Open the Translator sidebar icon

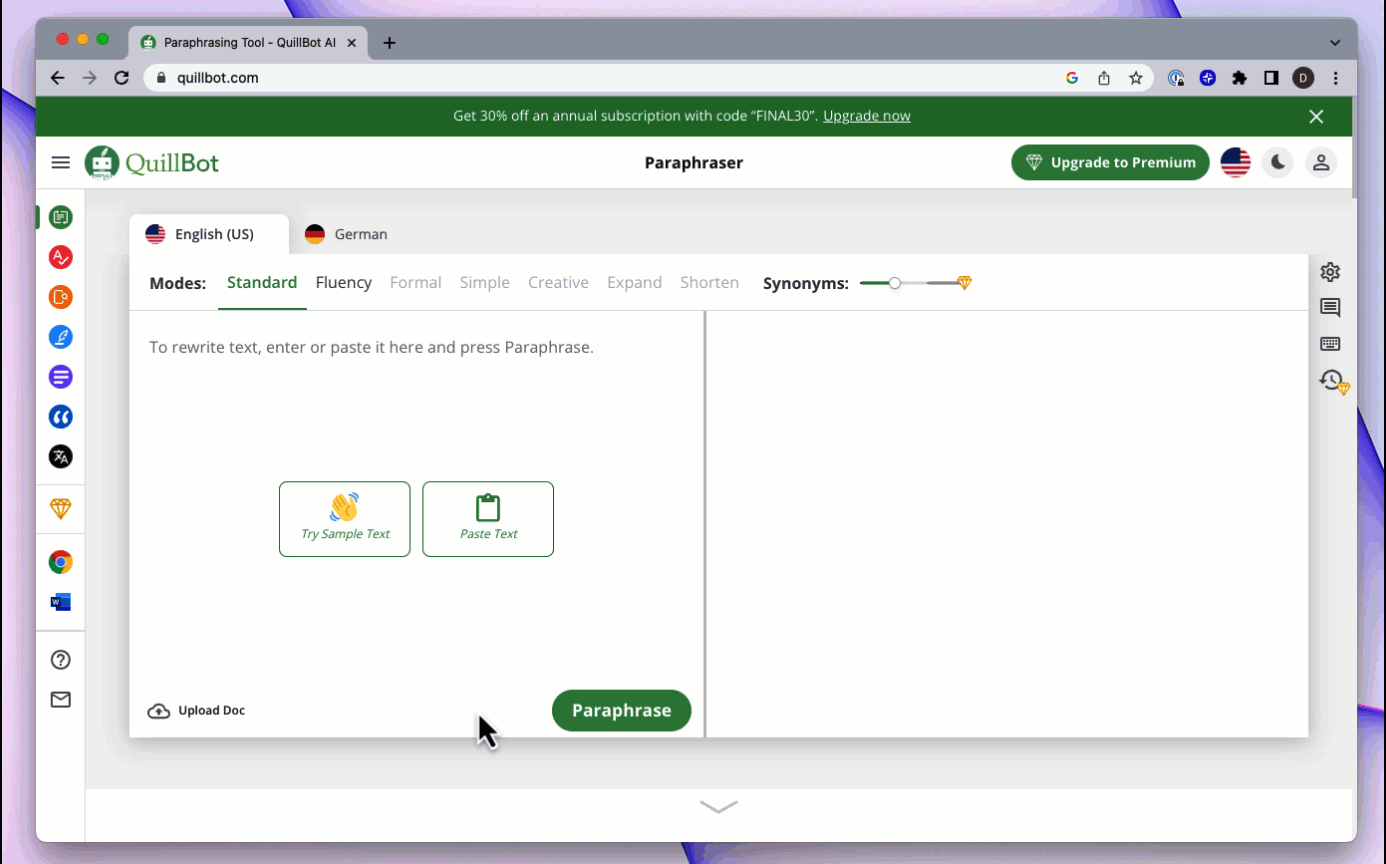coord(61,457)
